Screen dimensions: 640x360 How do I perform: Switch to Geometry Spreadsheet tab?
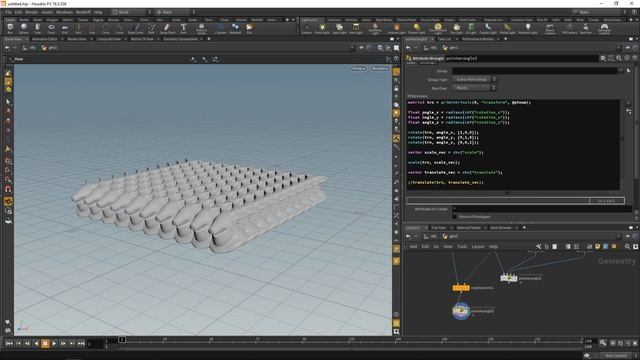click(x=180, y=39)
